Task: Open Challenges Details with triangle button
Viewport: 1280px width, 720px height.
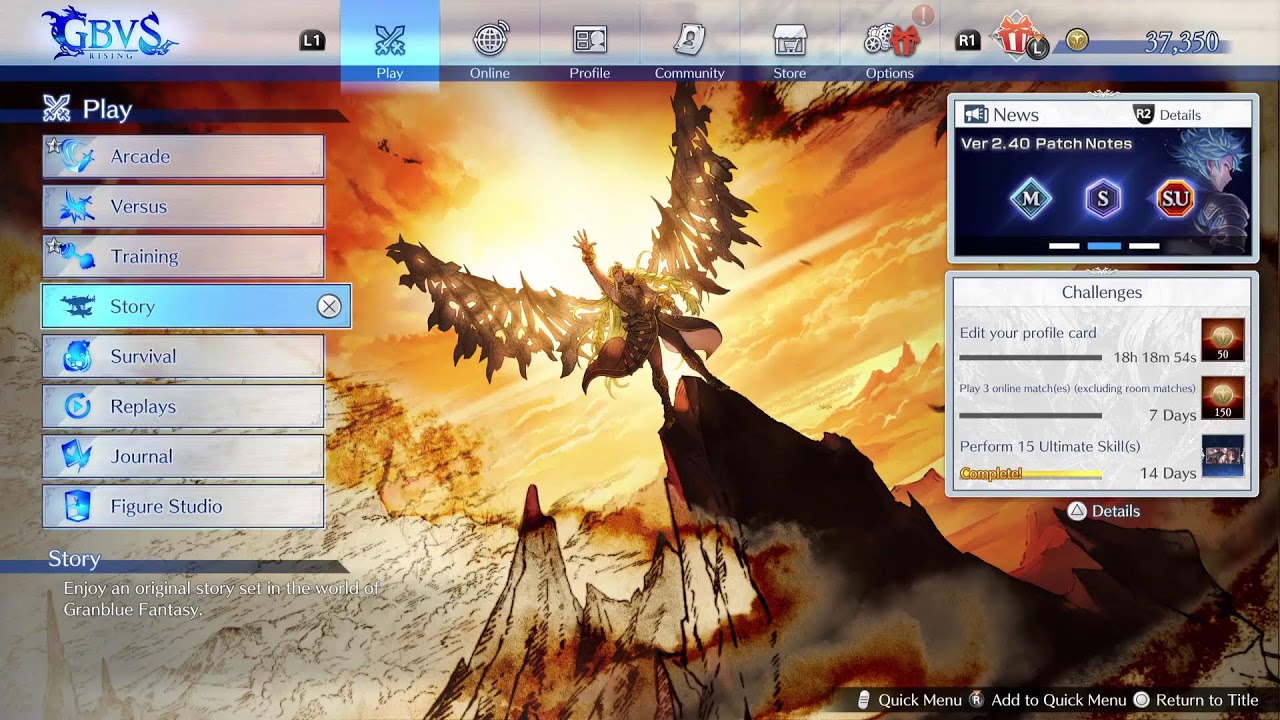Action: click(1103, 511)
